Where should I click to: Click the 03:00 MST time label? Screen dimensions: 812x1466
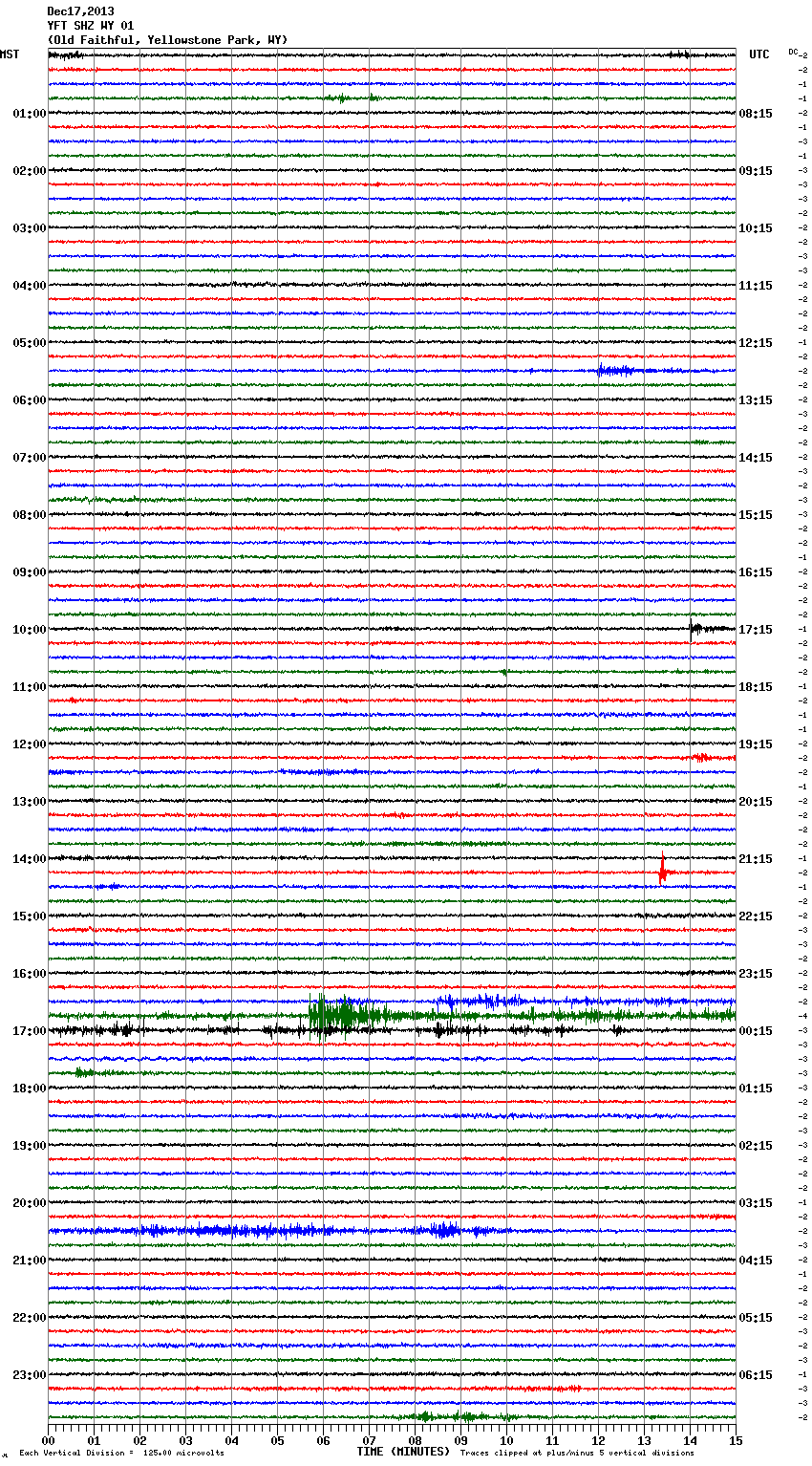click(x=30, y=228)
